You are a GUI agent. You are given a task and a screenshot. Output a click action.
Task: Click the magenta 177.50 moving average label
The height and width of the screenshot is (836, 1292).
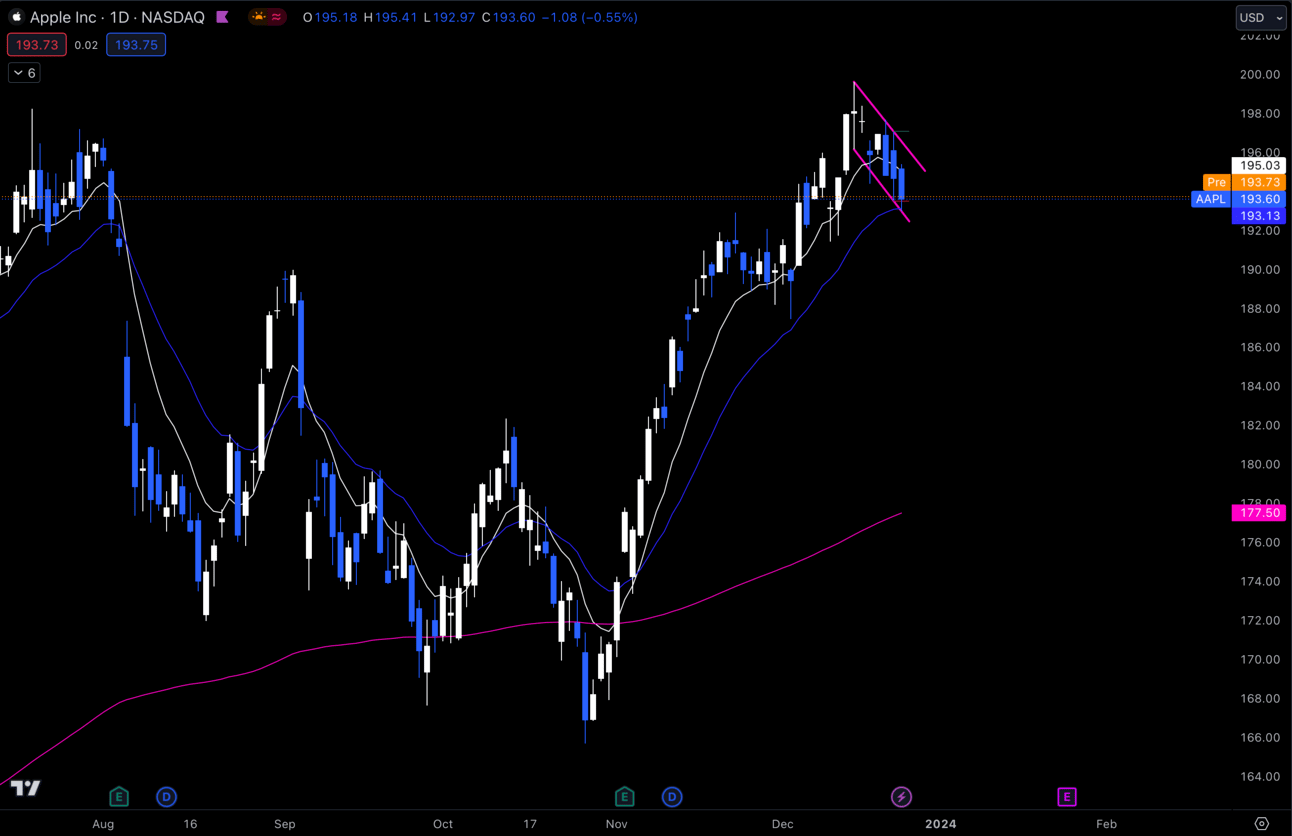tap(1258, 513)
